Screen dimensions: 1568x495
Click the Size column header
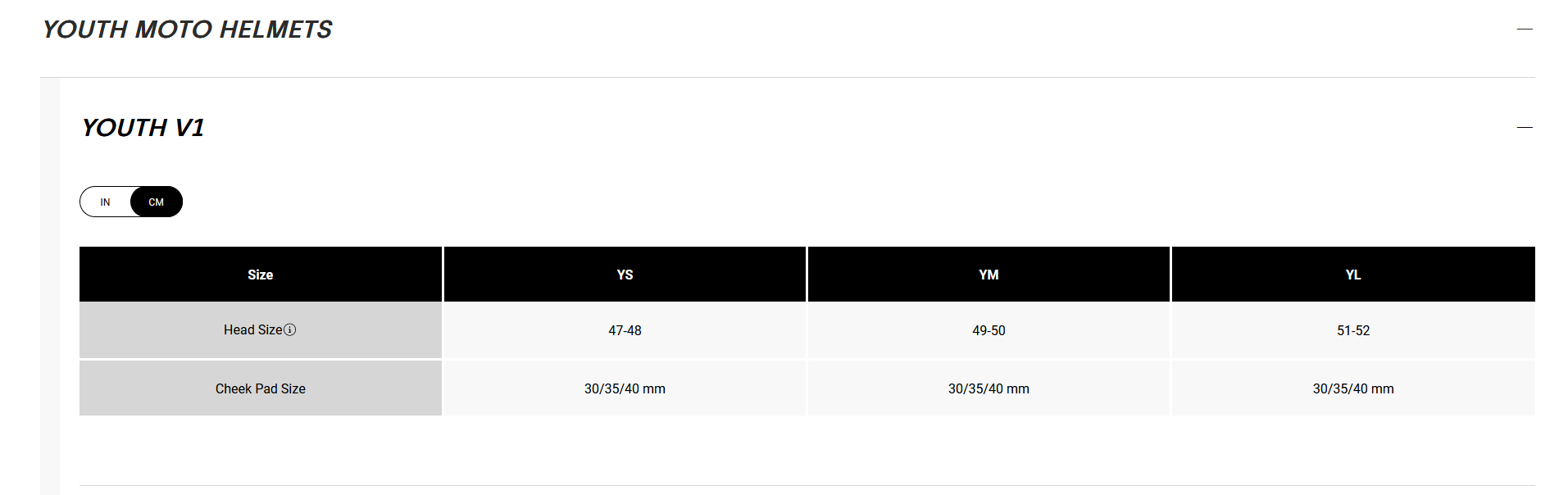point(261,275)
